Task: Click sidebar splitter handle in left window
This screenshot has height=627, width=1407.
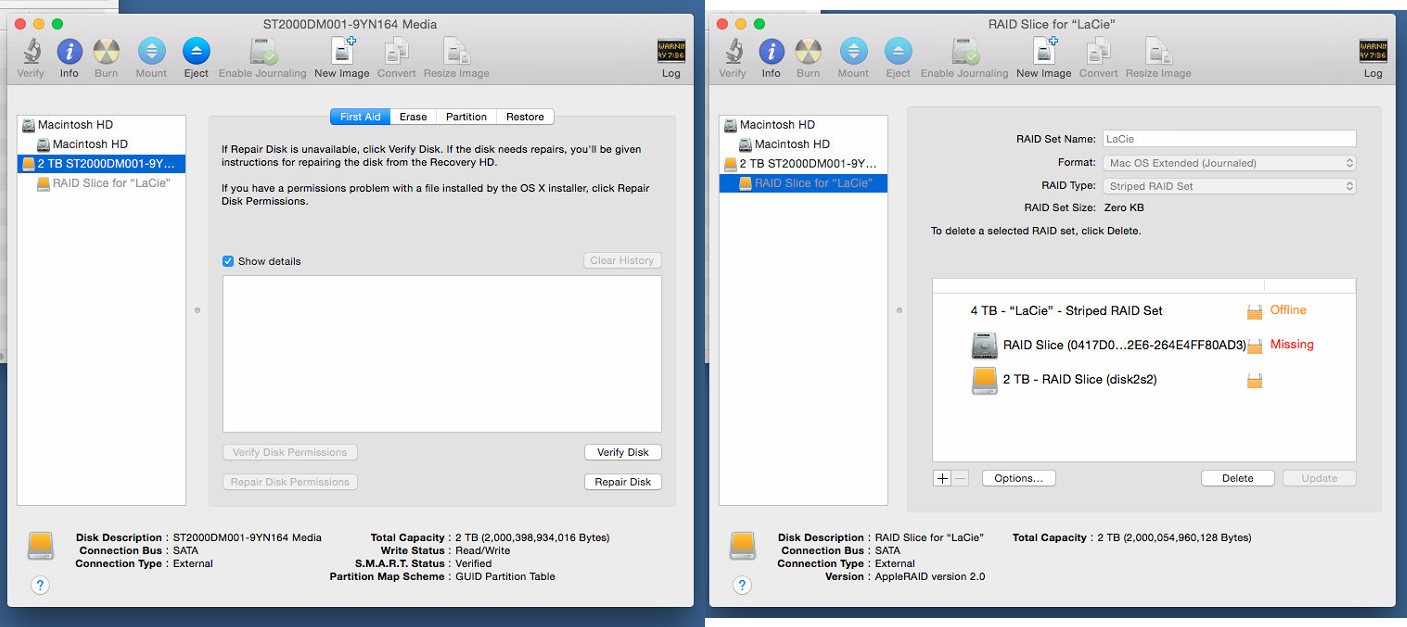Action: point(197,310)
